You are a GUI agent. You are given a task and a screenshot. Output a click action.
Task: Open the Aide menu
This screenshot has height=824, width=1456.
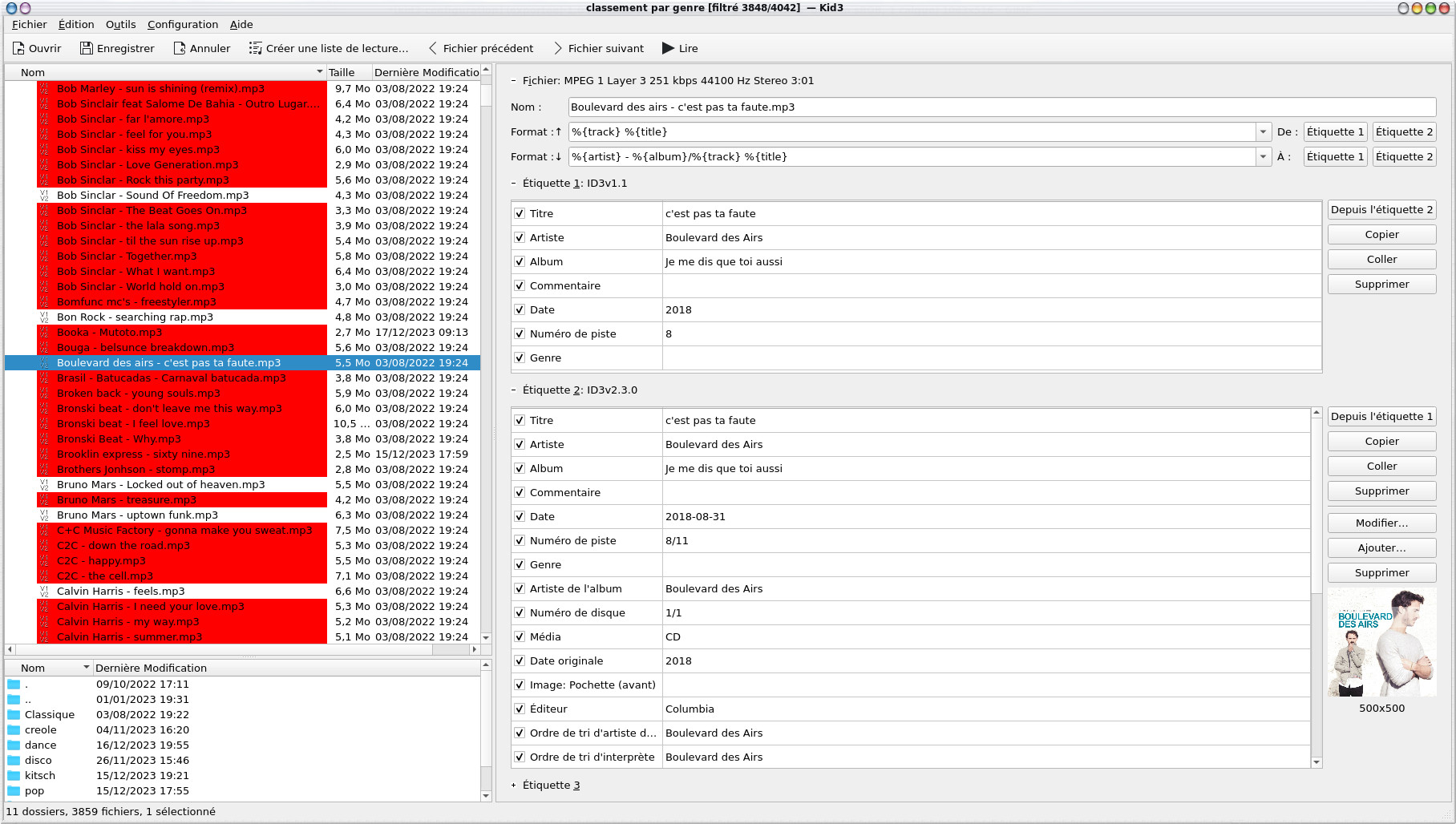tap(241, 25)
